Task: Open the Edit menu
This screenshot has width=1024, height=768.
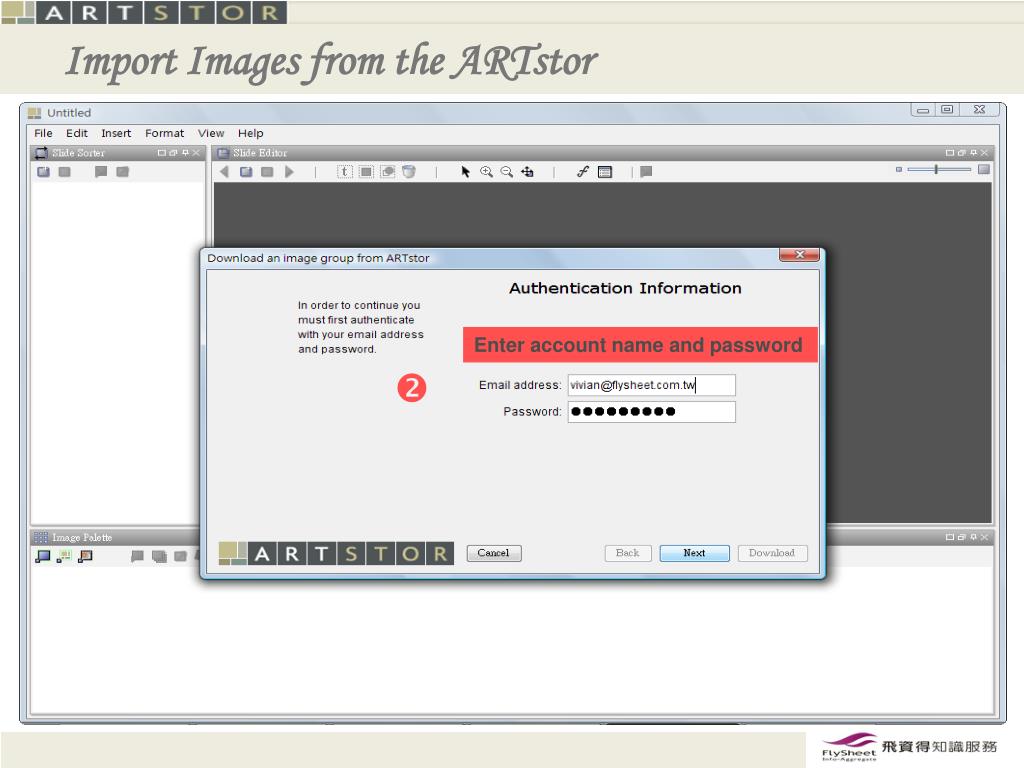Action: click(76, 133)
